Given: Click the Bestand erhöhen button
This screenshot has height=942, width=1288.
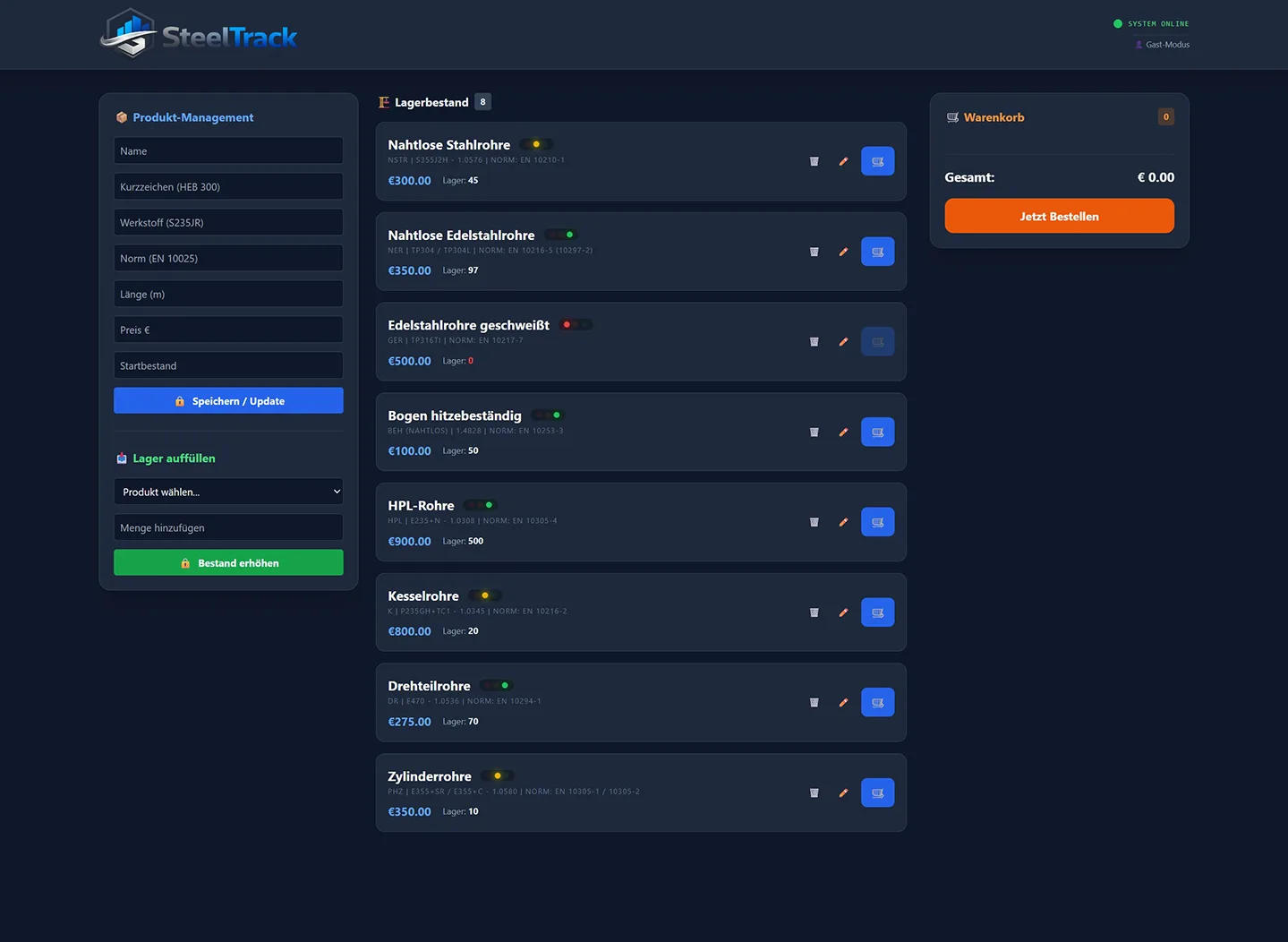Looking at the screenshot, I should coord(228,562).
